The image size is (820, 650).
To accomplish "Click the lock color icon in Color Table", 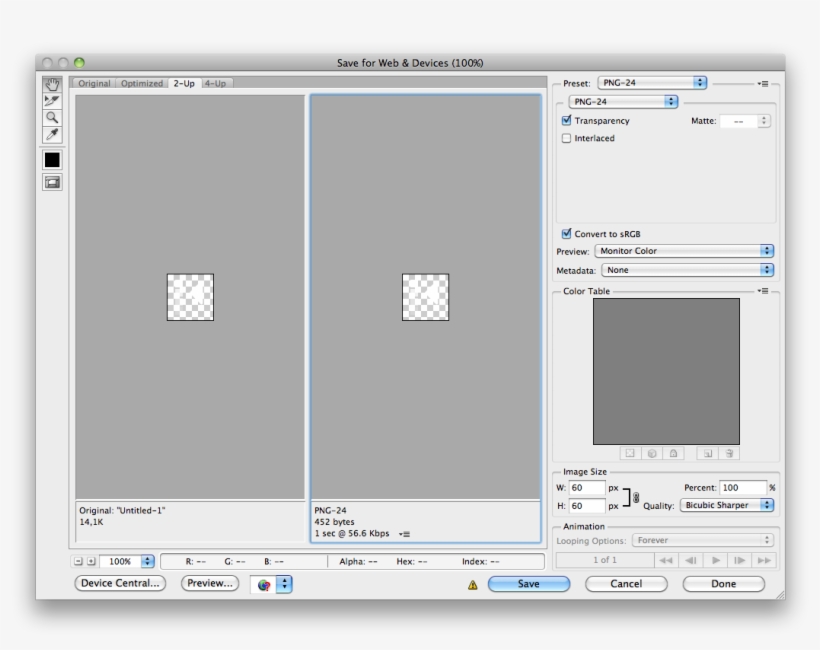I will 673,453.
